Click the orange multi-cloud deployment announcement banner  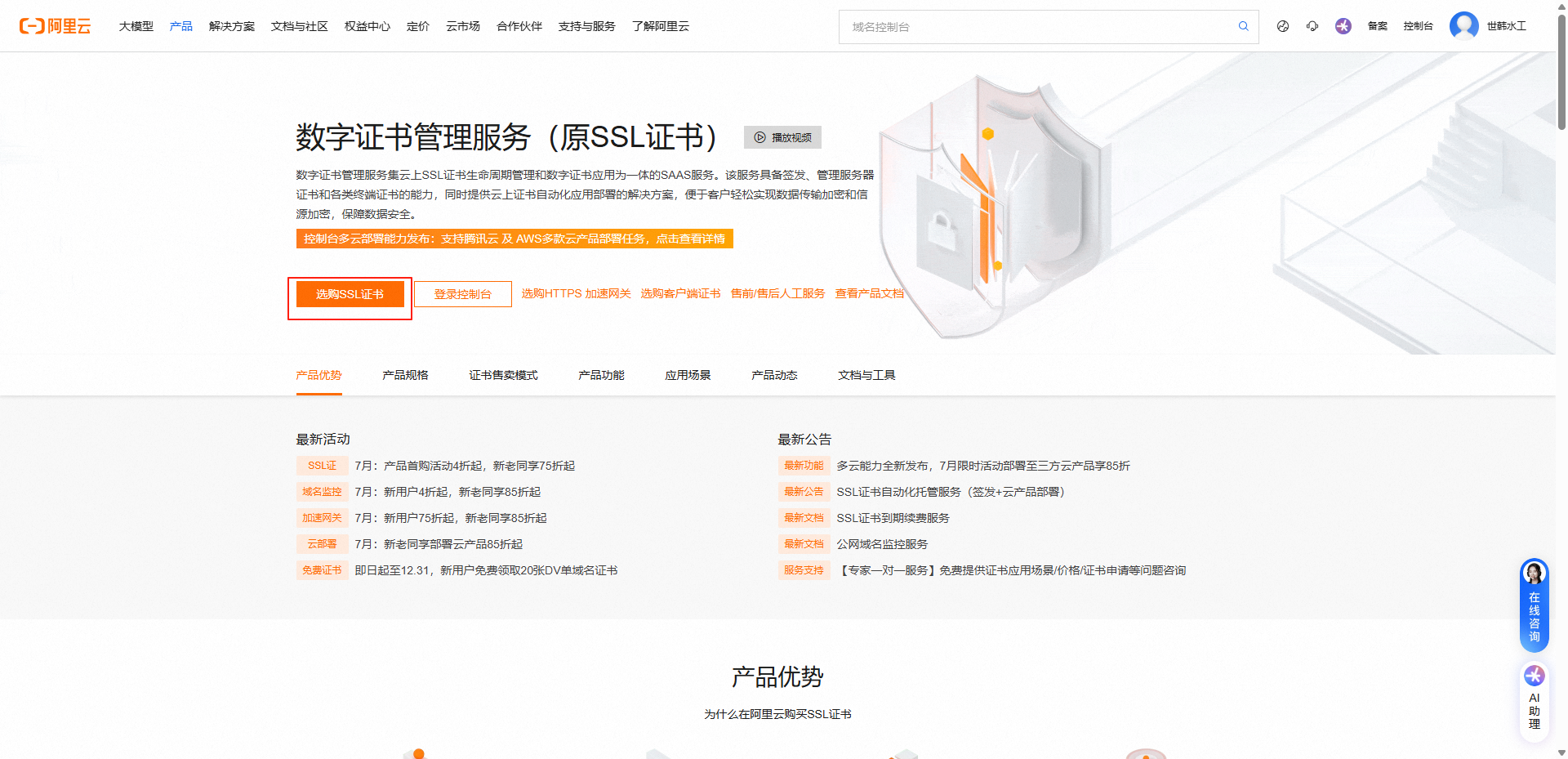click(514, 239)
